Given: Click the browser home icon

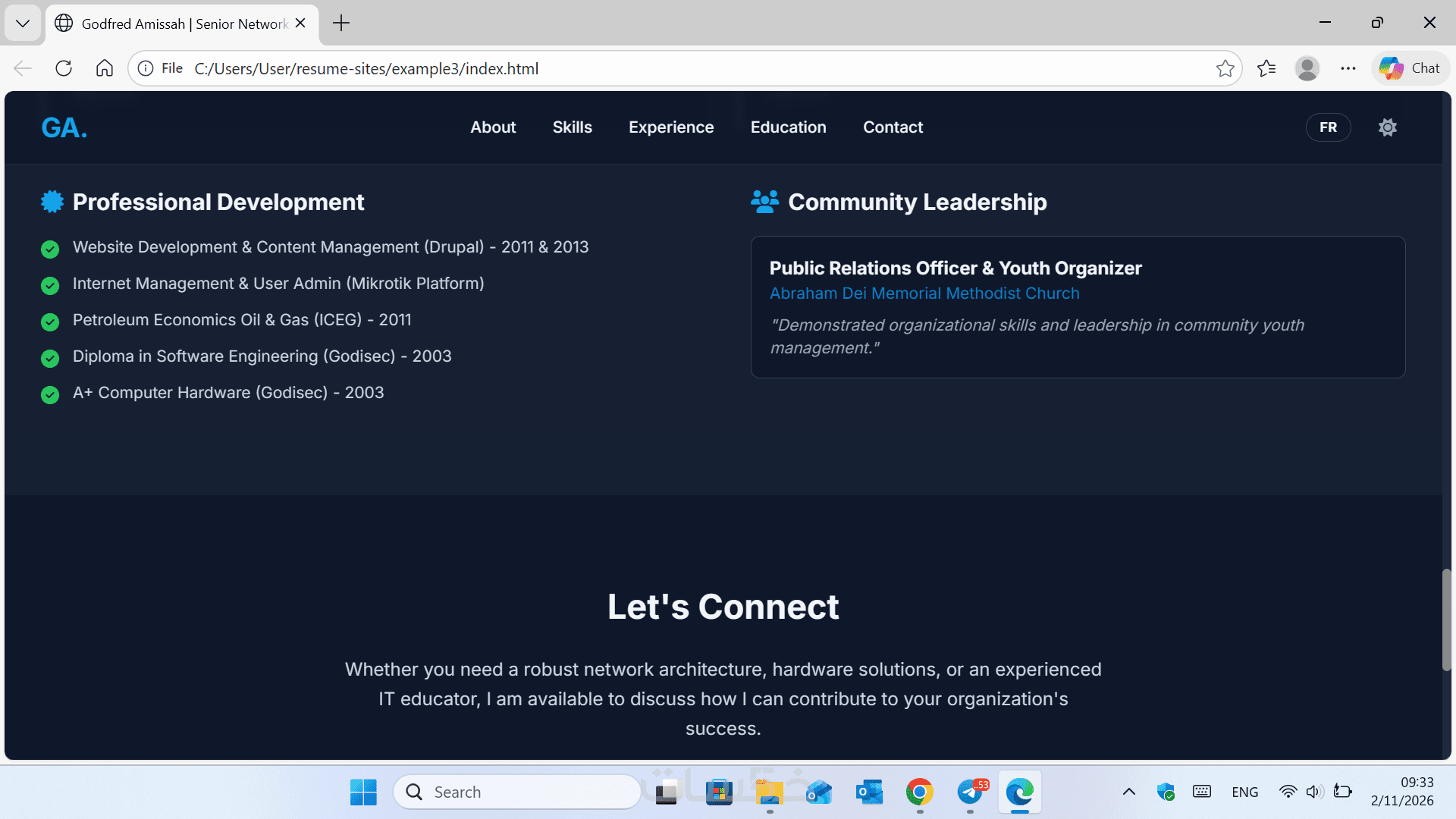Looking at the screenshot, I should pyautogui.click(x=105, y=68).
